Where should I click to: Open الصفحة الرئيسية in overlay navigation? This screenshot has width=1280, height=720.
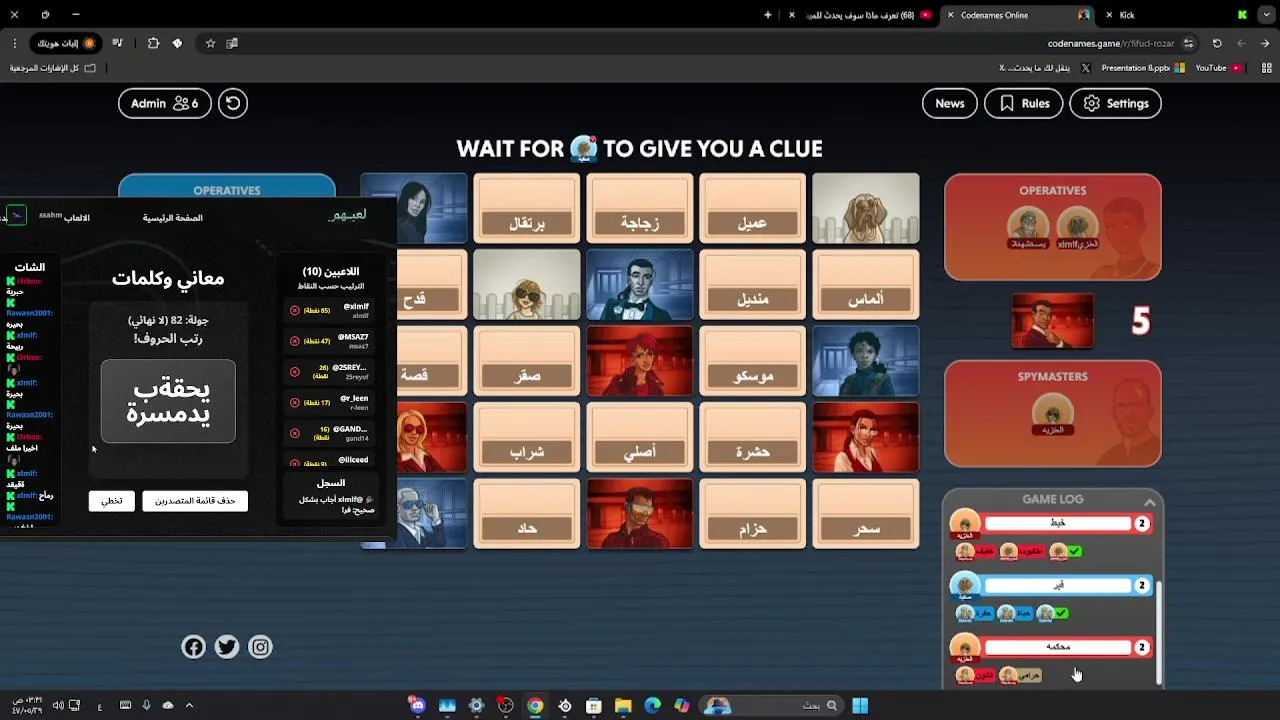172,218
